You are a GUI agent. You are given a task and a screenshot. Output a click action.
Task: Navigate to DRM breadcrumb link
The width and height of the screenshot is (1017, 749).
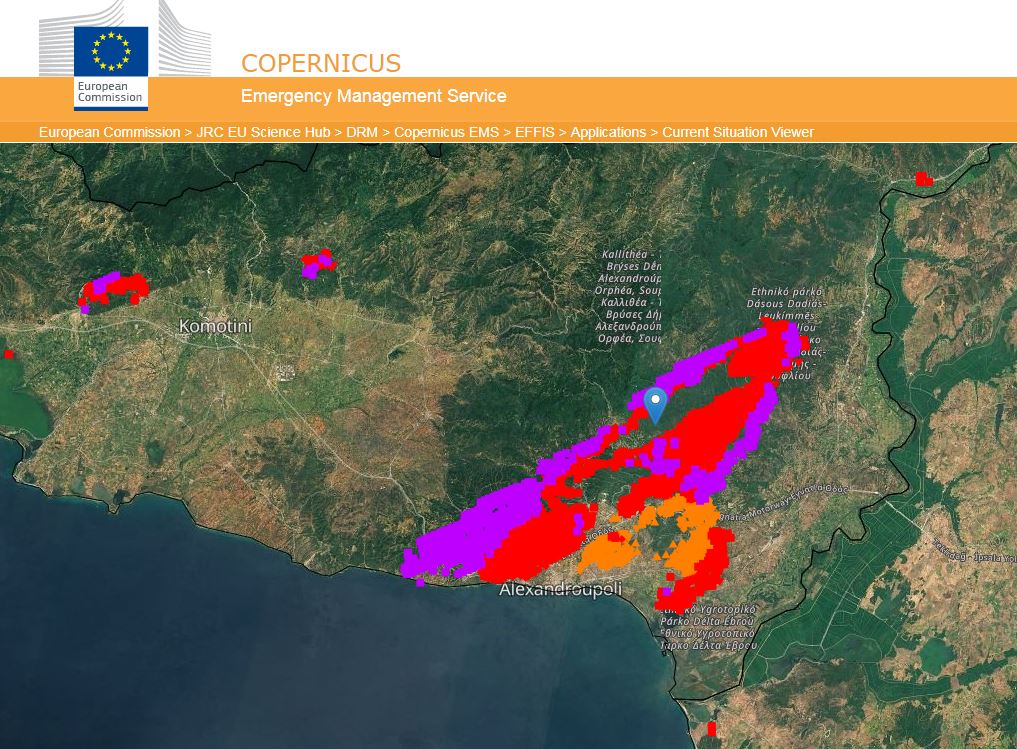coord(362,132)
